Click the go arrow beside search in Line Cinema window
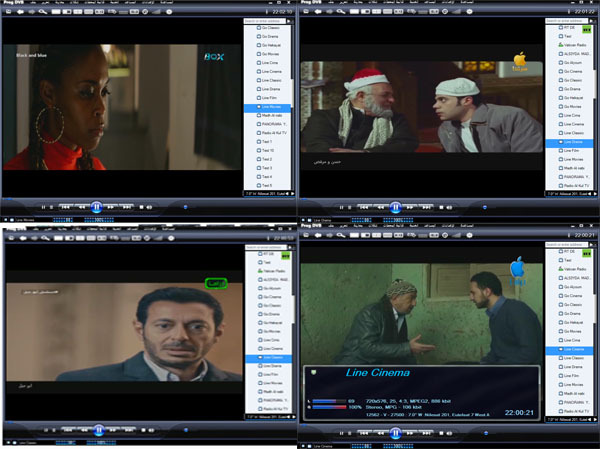This screenshot has height=449, width=600. [592, 244]
